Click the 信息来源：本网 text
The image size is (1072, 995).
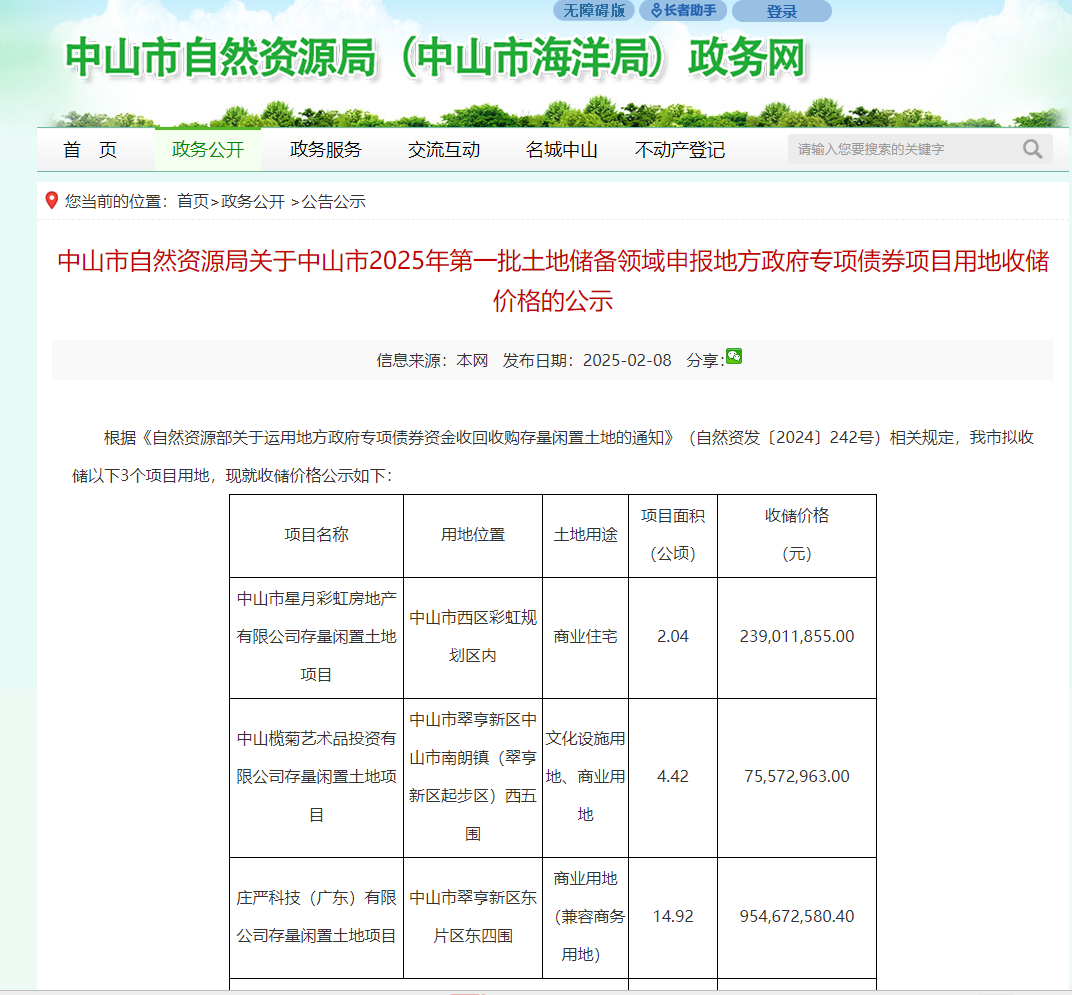[x=432, y=360]
